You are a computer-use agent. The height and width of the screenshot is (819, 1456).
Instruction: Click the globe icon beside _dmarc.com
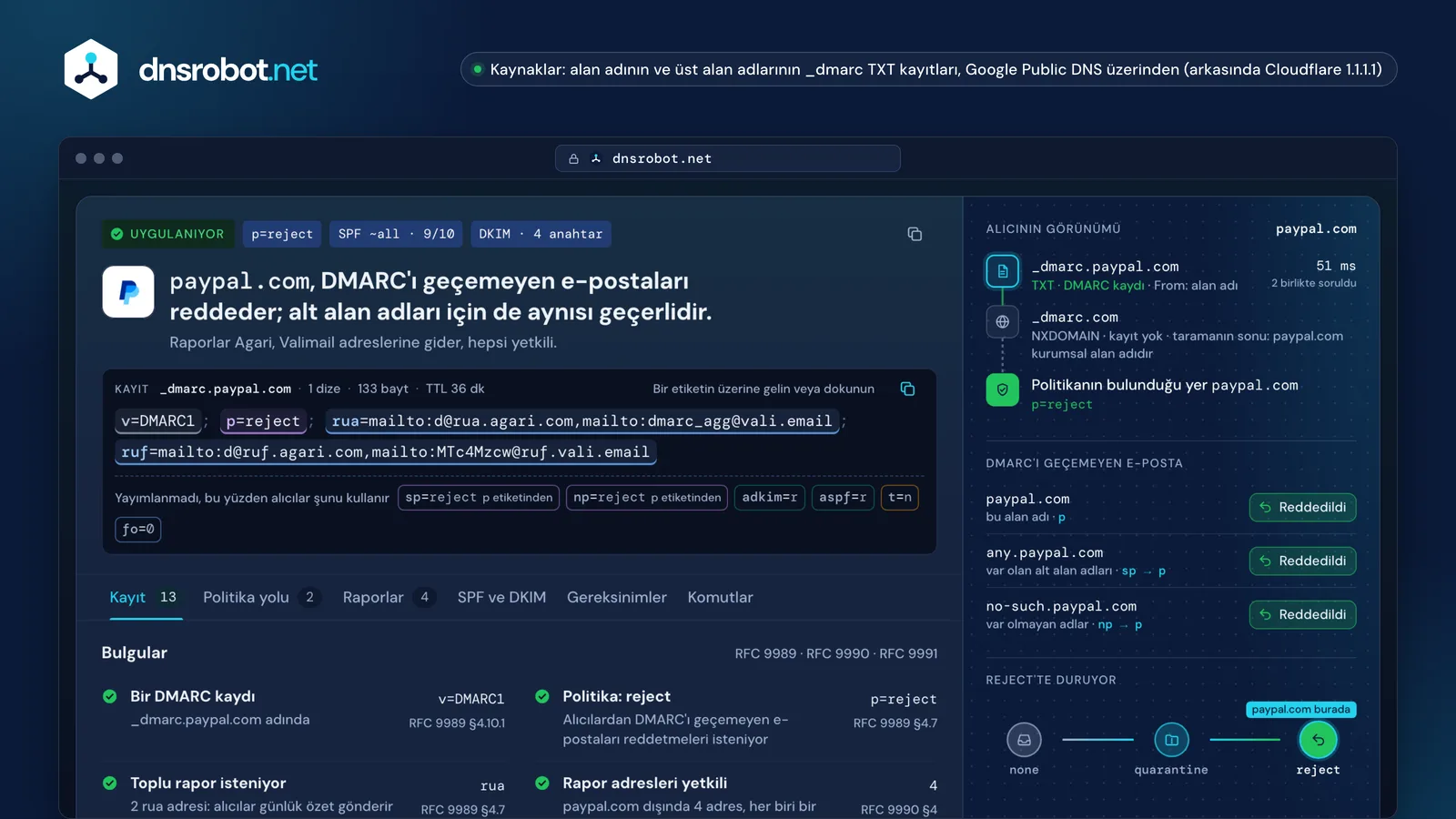point(1002,321)
